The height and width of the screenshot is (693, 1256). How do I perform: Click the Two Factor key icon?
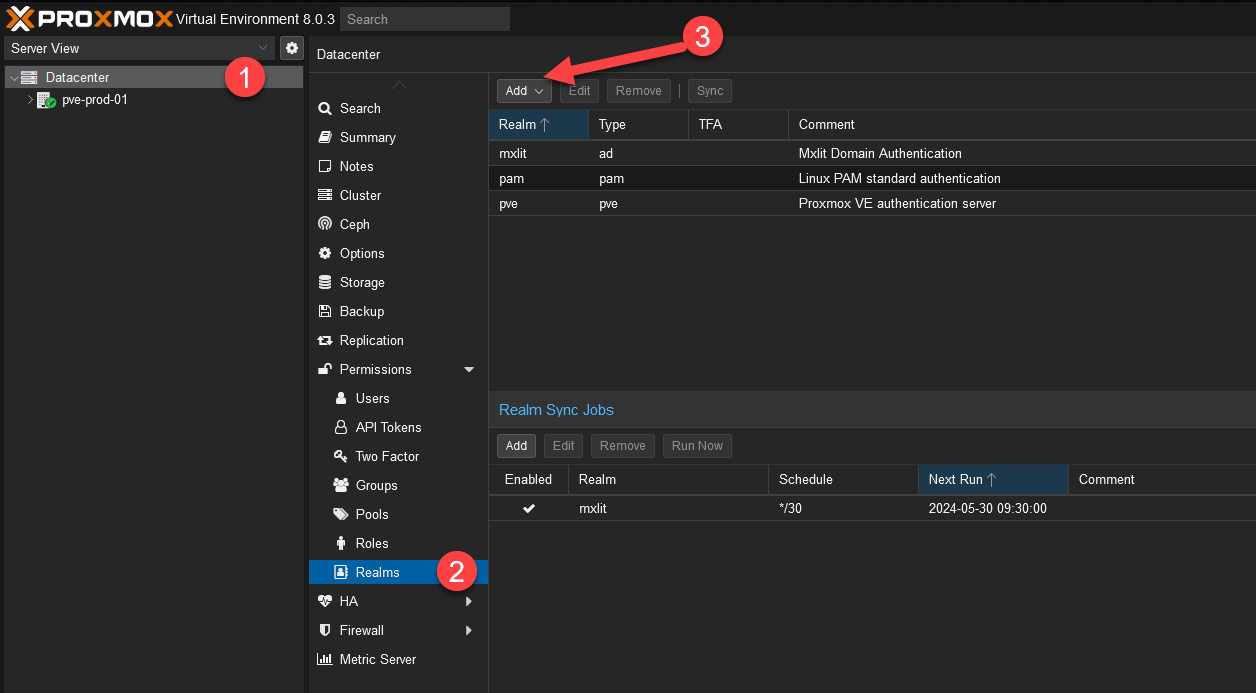[x=340, y=456]
